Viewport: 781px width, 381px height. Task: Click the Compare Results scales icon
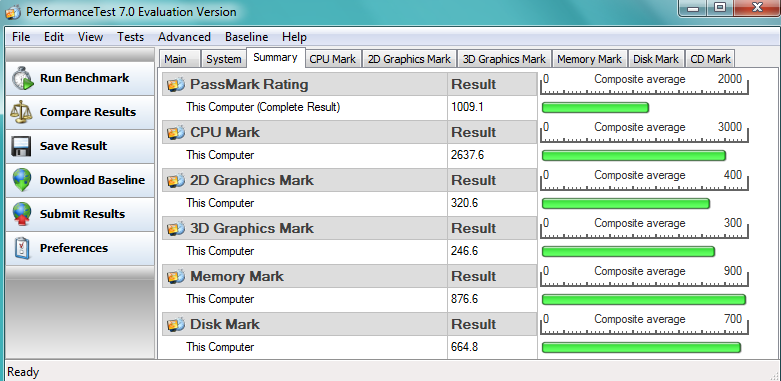(22, 112)
